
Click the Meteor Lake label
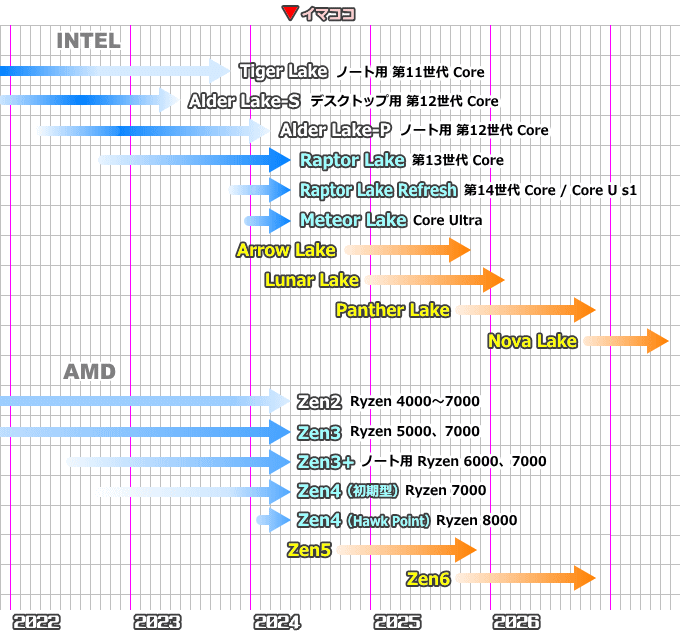(353, 220)
